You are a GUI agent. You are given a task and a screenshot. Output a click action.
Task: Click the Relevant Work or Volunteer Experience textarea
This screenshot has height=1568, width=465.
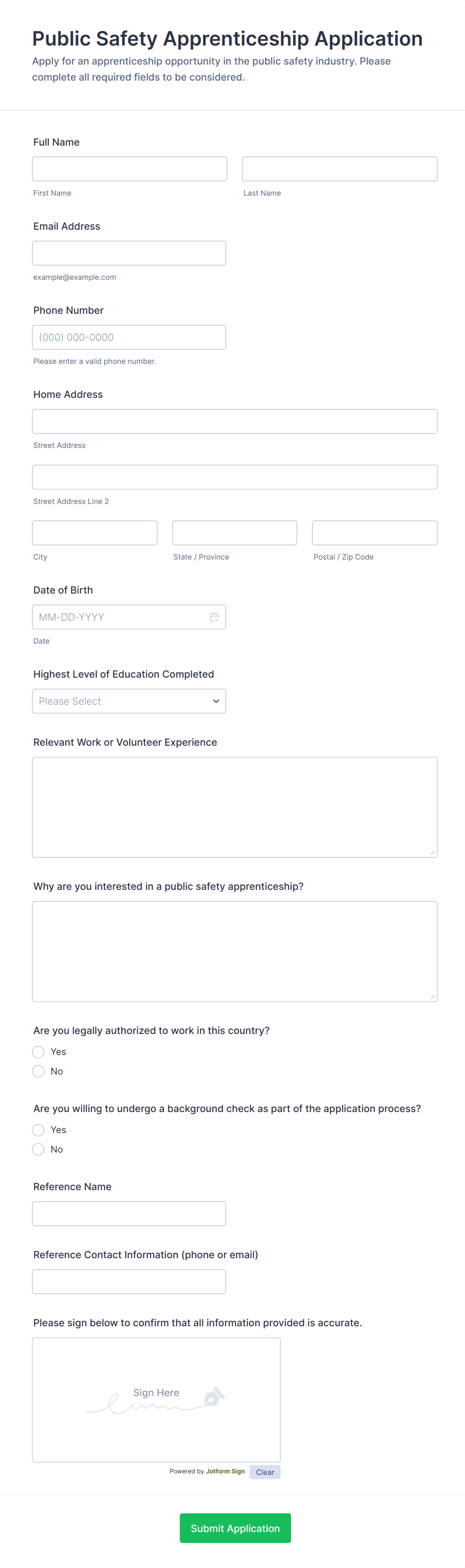pos(234,807)
